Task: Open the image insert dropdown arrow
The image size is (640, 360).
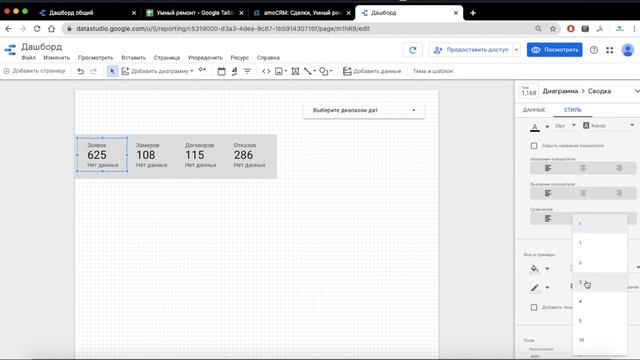Action: click(285, 71)
